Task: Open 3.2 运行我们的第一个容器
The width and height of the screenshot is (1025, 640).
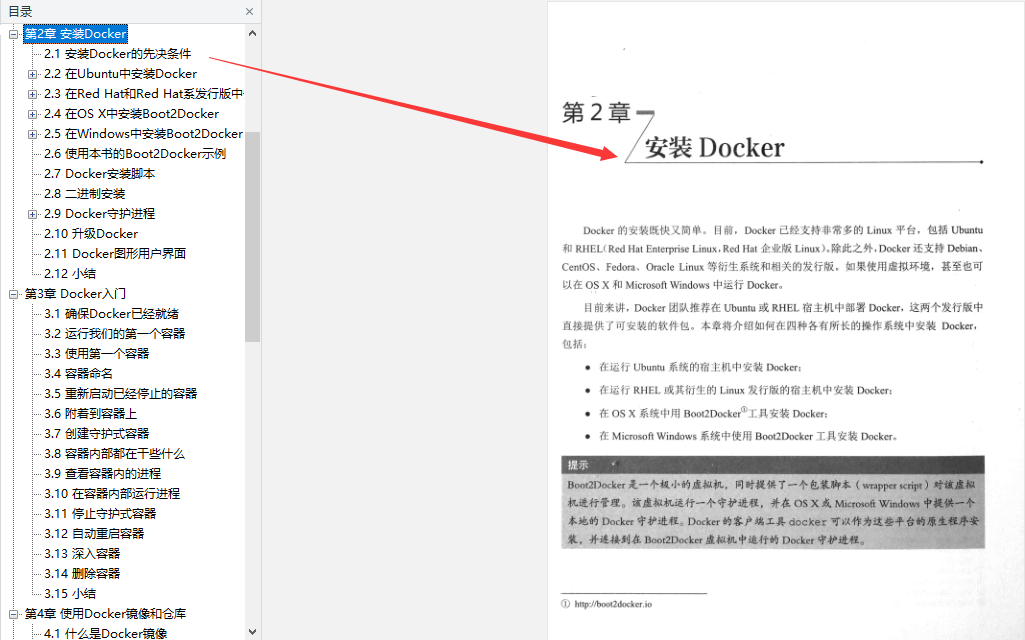Action: point(114,333)
